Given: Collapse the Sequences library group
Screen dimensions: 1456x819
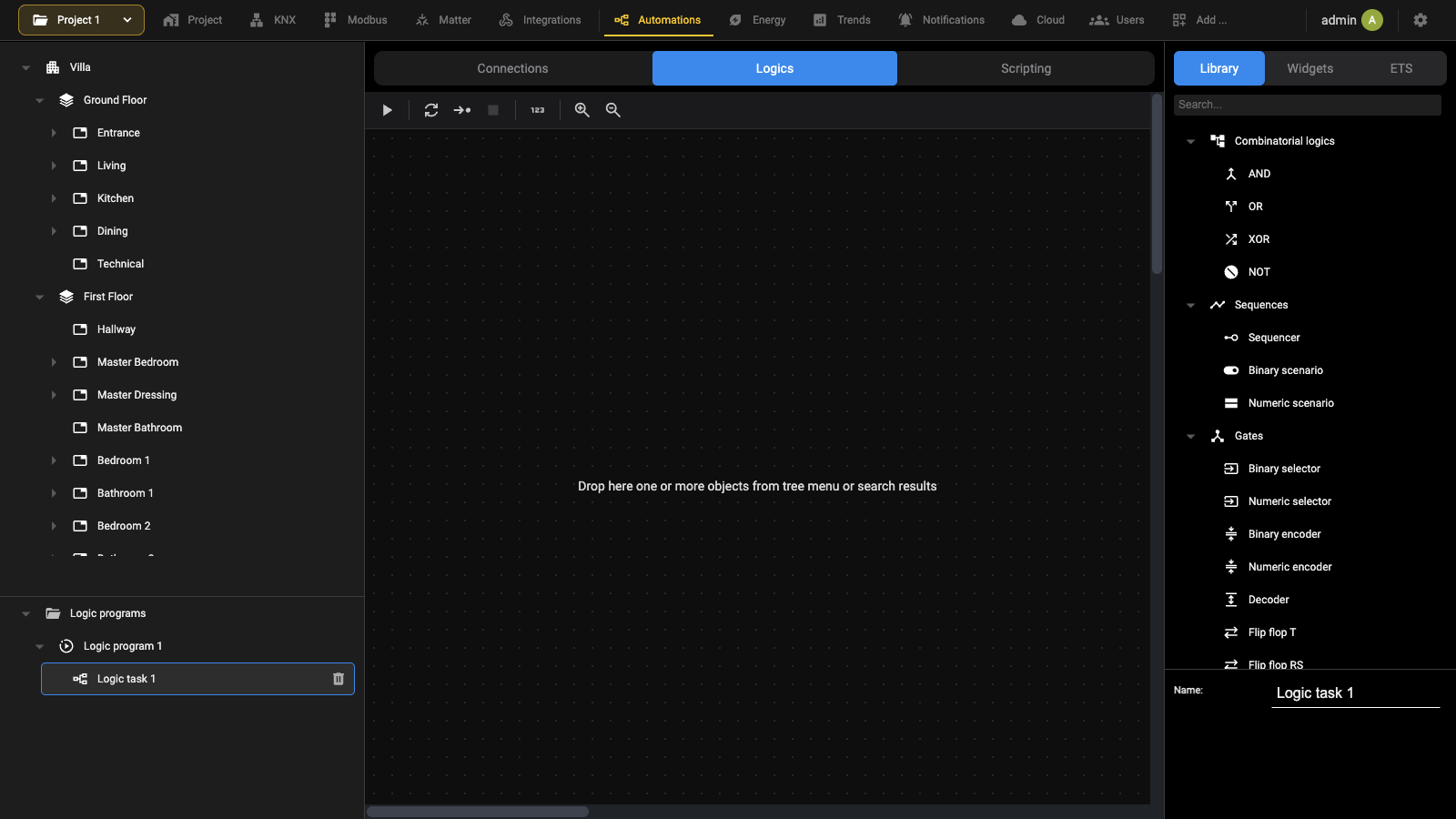Looking at the screenshot, I should pyautogui.click(x=1190, y=305).
